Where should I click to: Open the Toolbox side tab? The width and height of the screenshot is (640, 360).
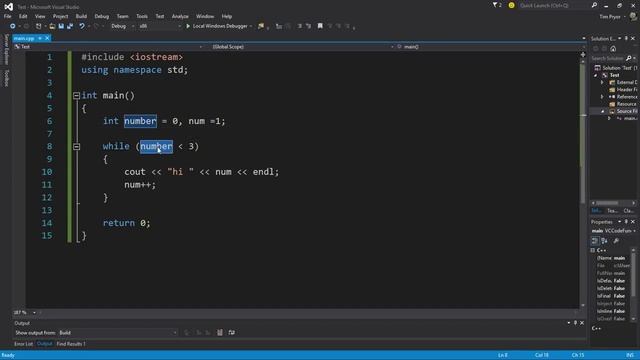6,78
